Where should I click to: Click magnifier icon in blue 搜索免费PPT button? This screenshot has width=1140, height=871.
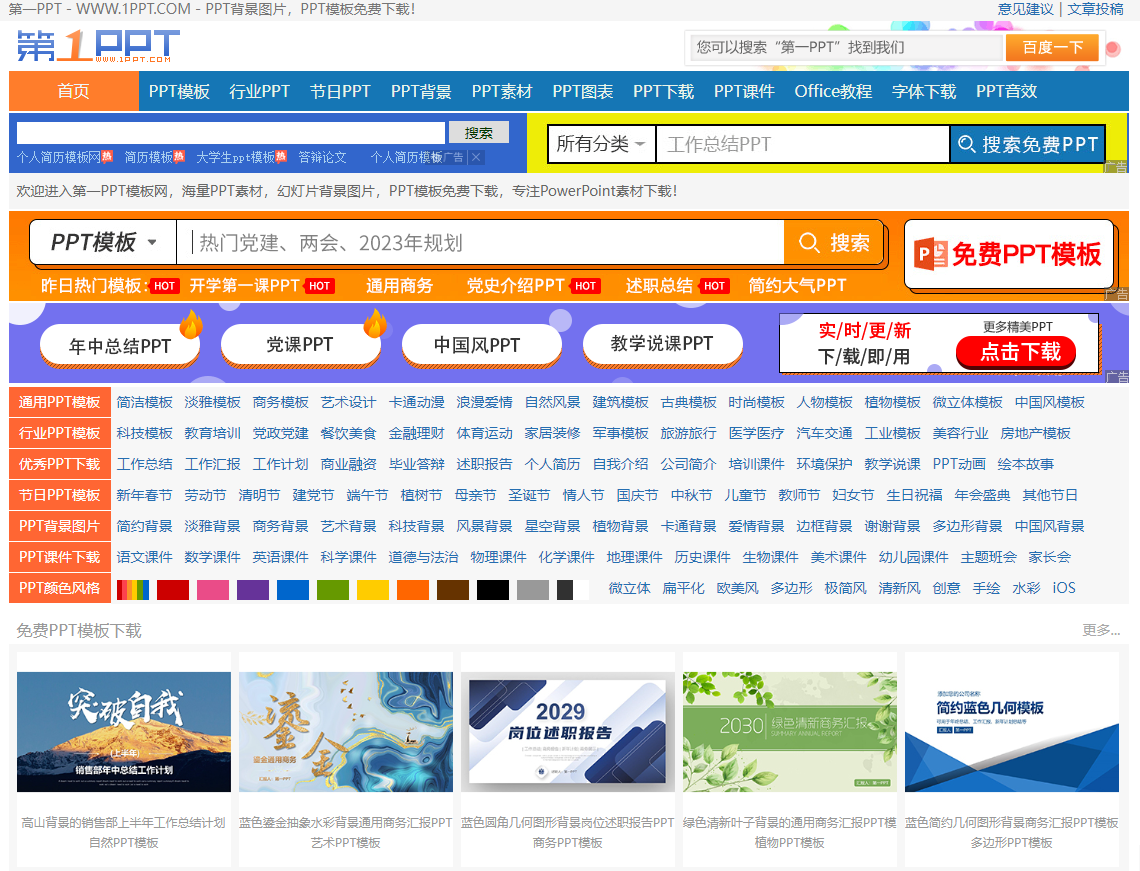point(966,145)
